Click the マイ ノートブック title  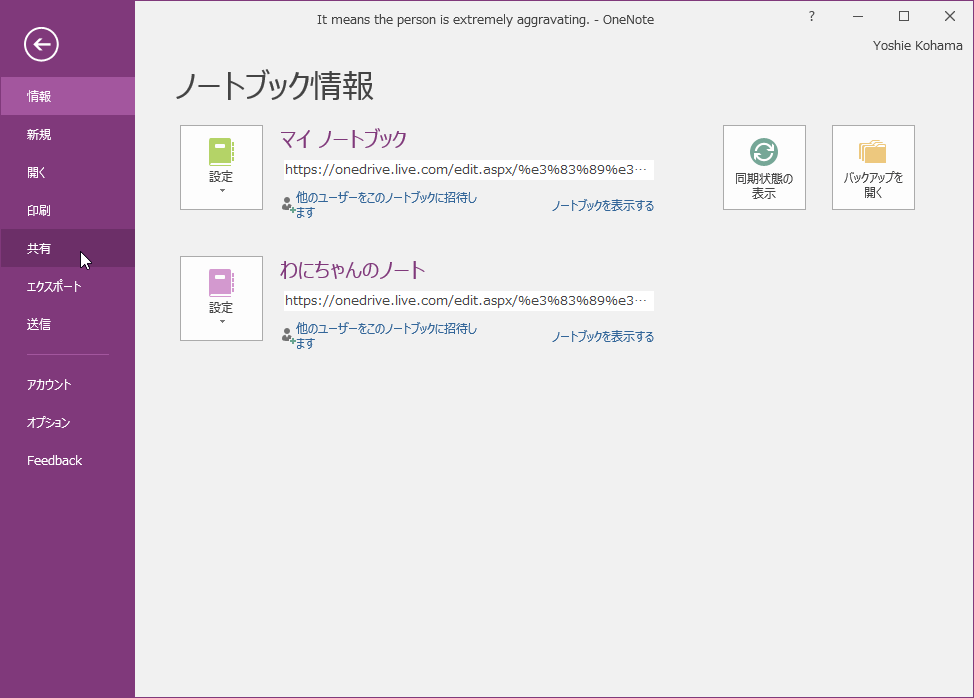(344, 138)
